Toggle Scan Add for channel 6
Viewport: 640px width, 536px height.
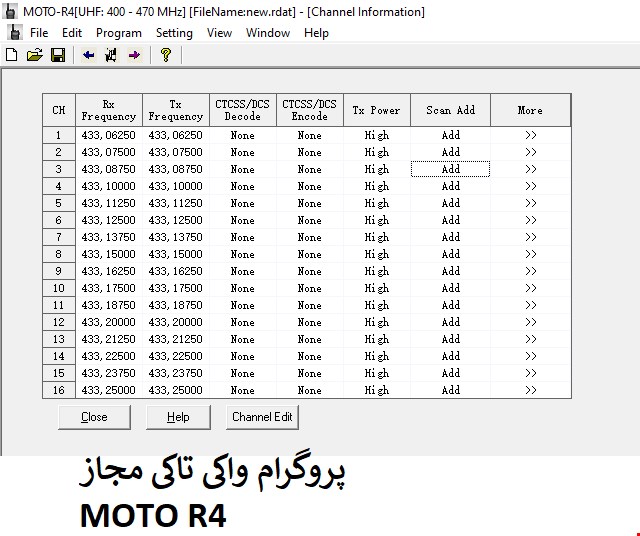451,220
